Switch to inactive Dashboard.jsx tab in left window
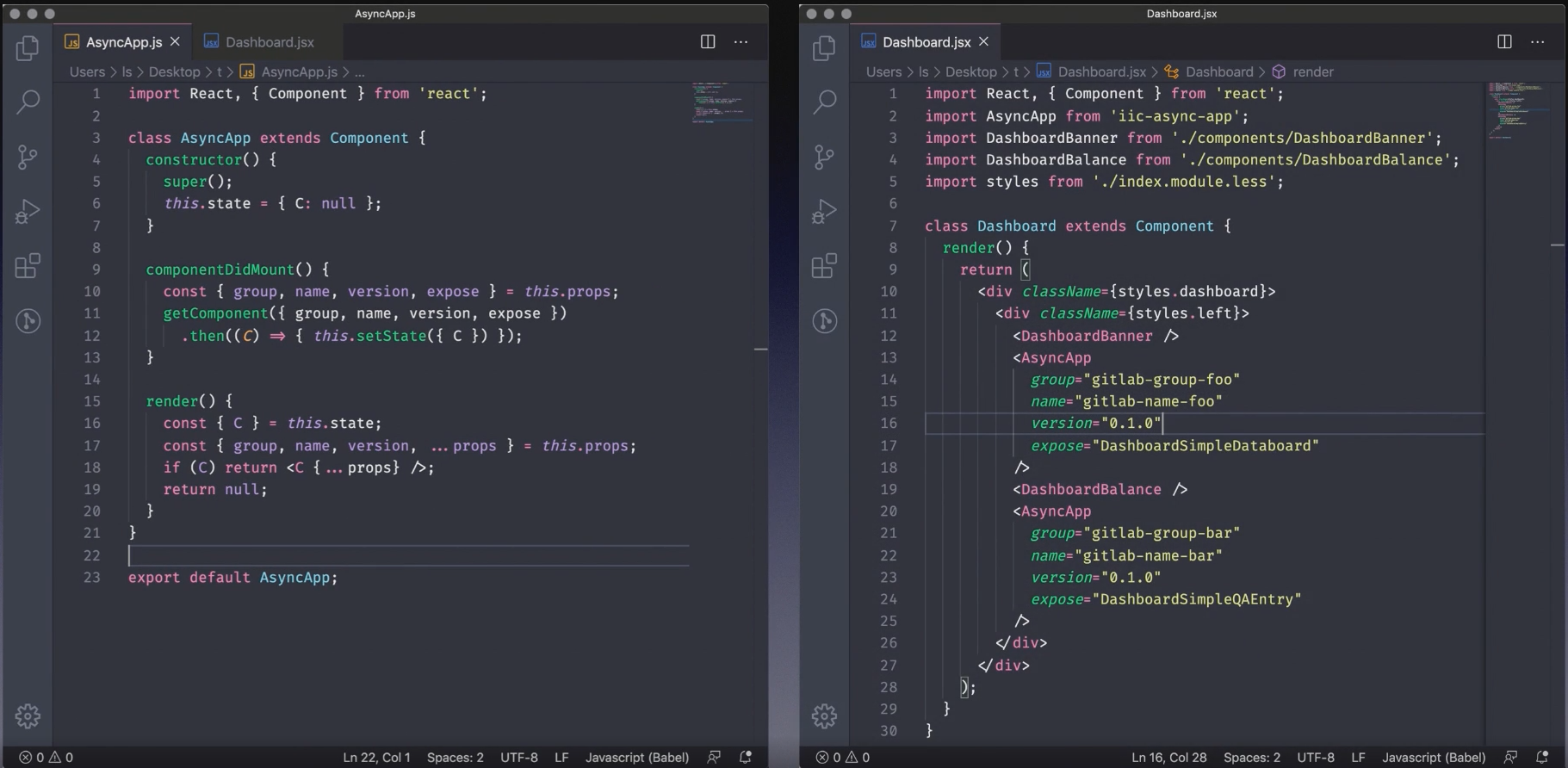Screen dimensions: 1568x768 click(269, 42)
